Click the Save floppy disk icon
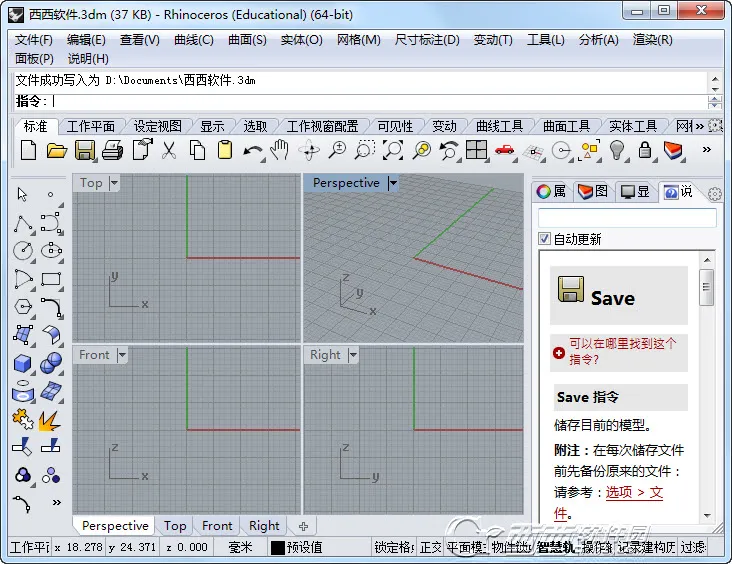The width and height of the screenshot is (732, 564). pos(84,150)
